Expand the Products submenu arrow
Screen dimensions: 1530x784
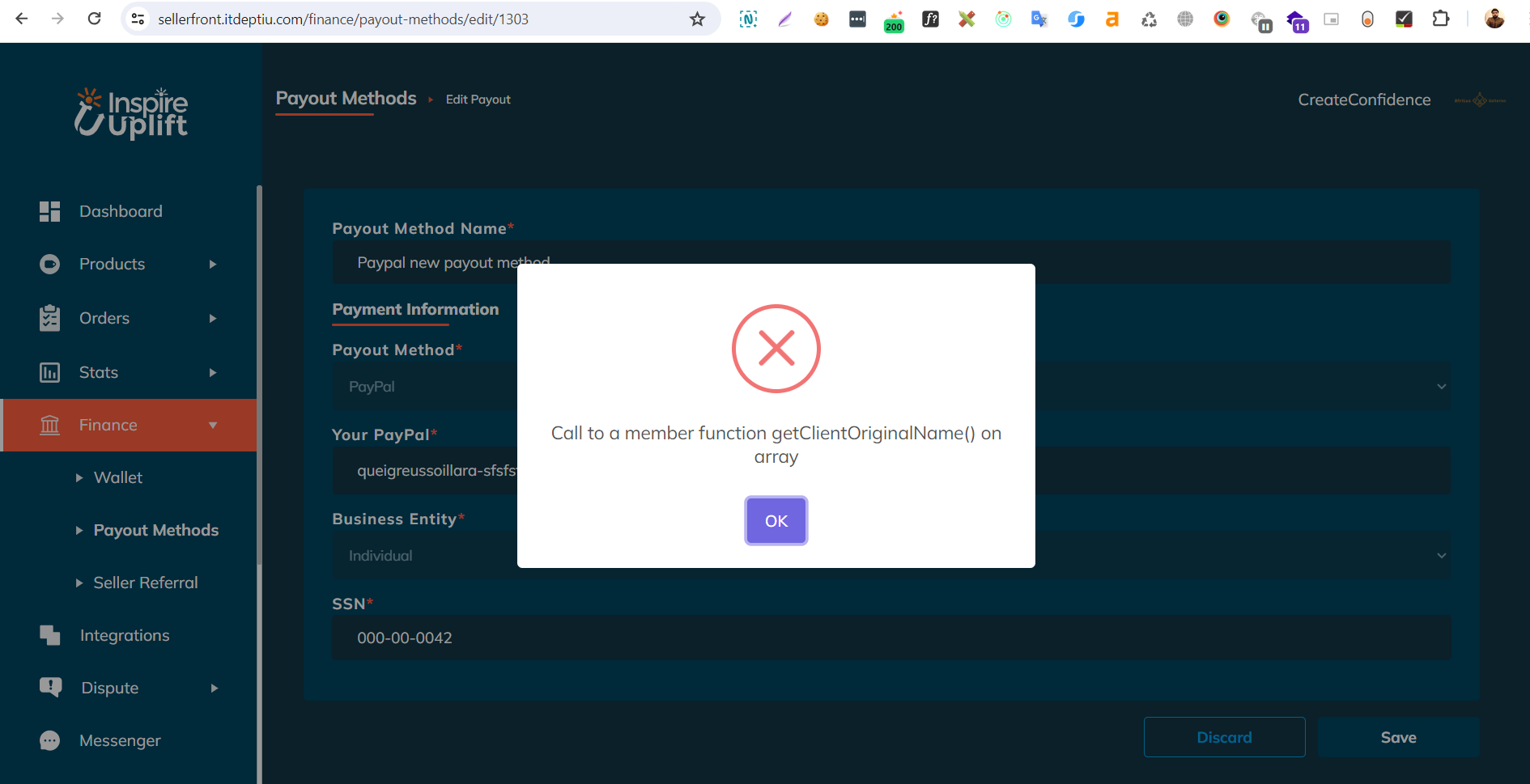click(213, 265)
